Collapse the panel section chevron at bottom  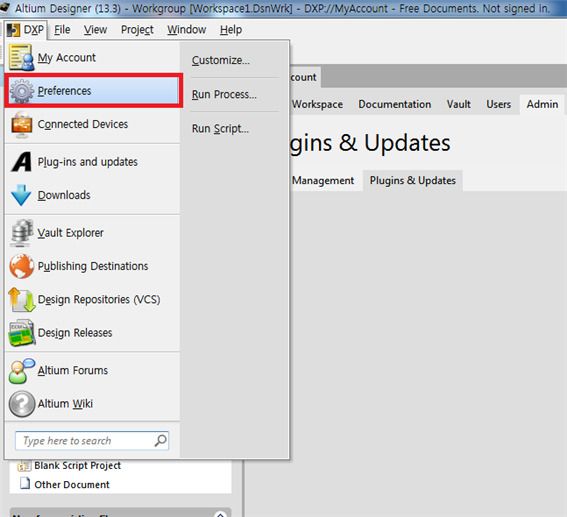point(220,515)
